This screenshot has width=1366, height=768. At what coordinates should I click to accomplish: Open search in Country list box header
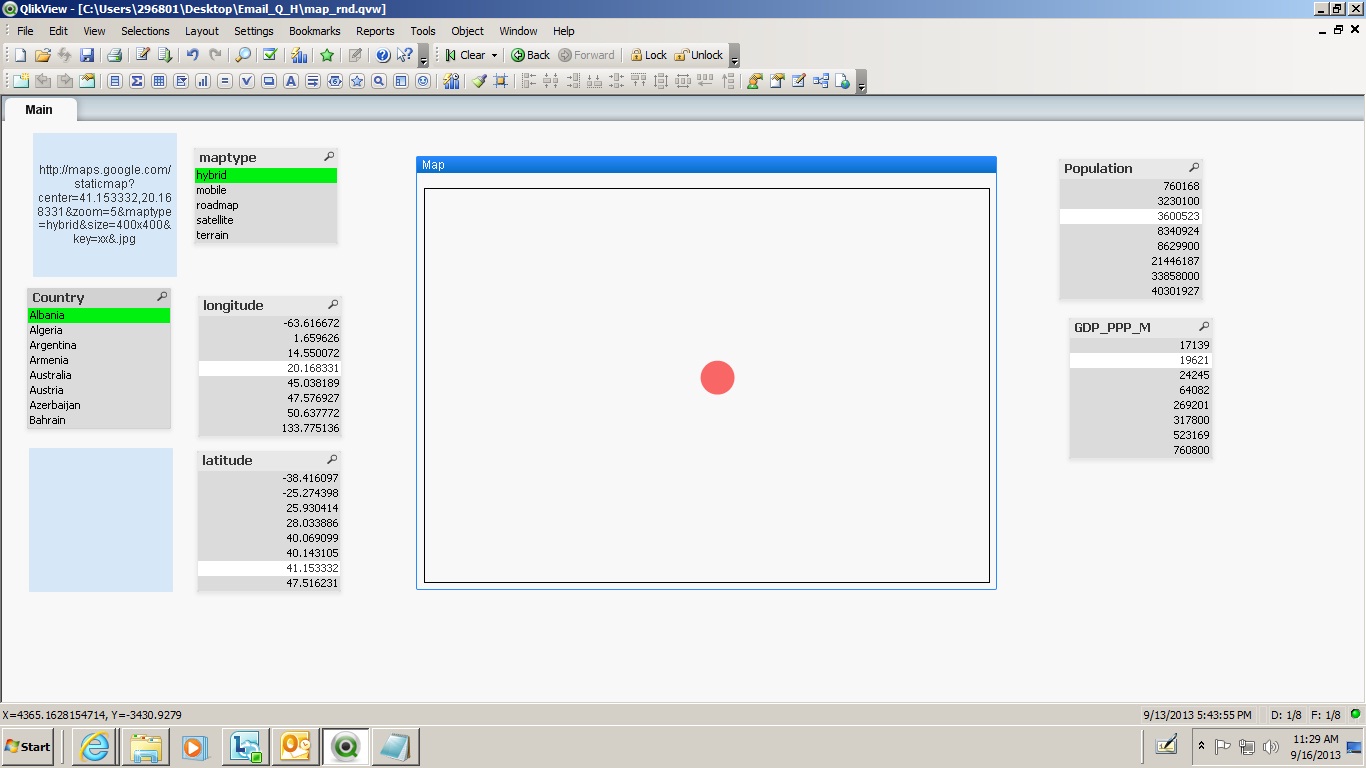tap(162, 297)
